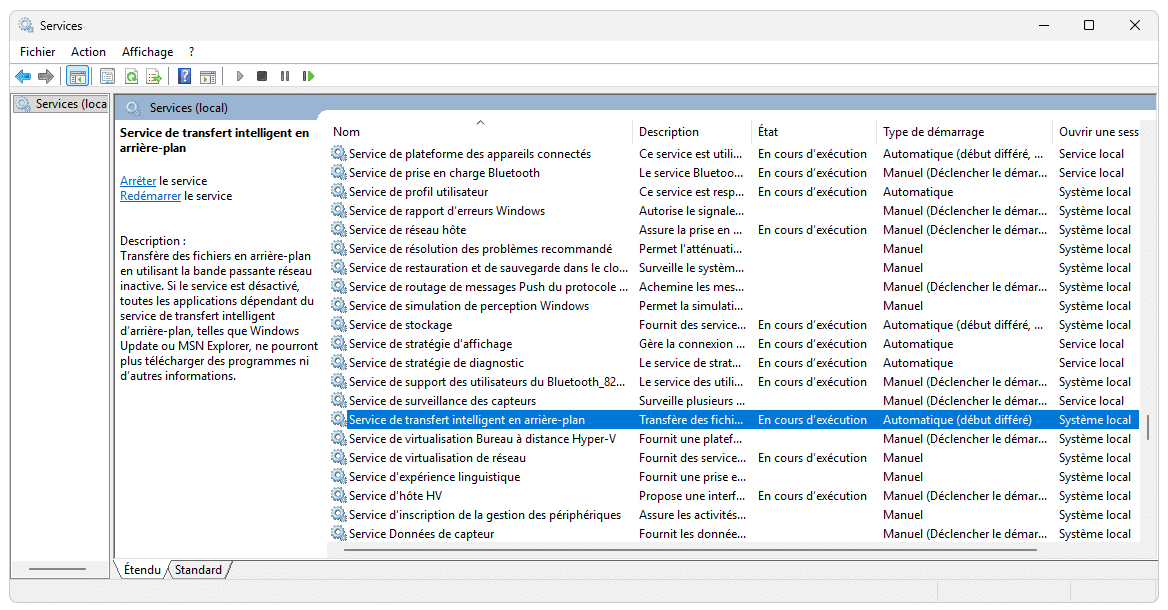Switch to the Standard tab
The height and width of the screenshot is (610, 1168).
pyautogui.click(x=198, y=570)
